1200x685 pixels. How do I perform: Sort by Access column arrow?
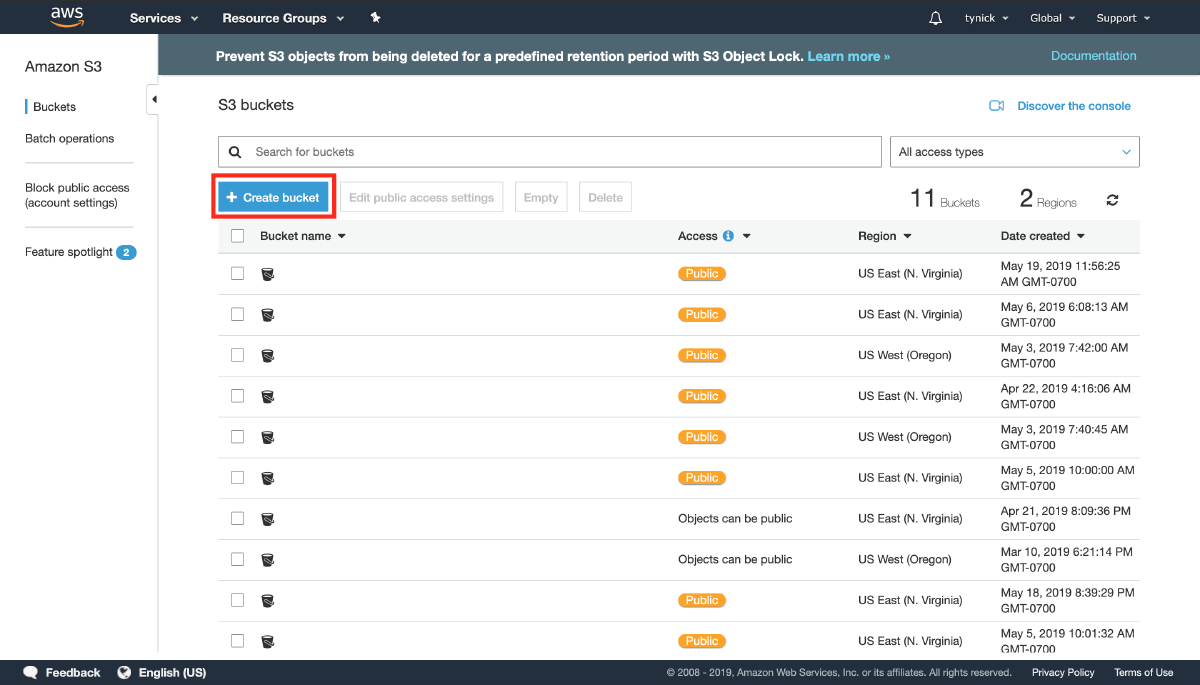click(x=746, y=237)
